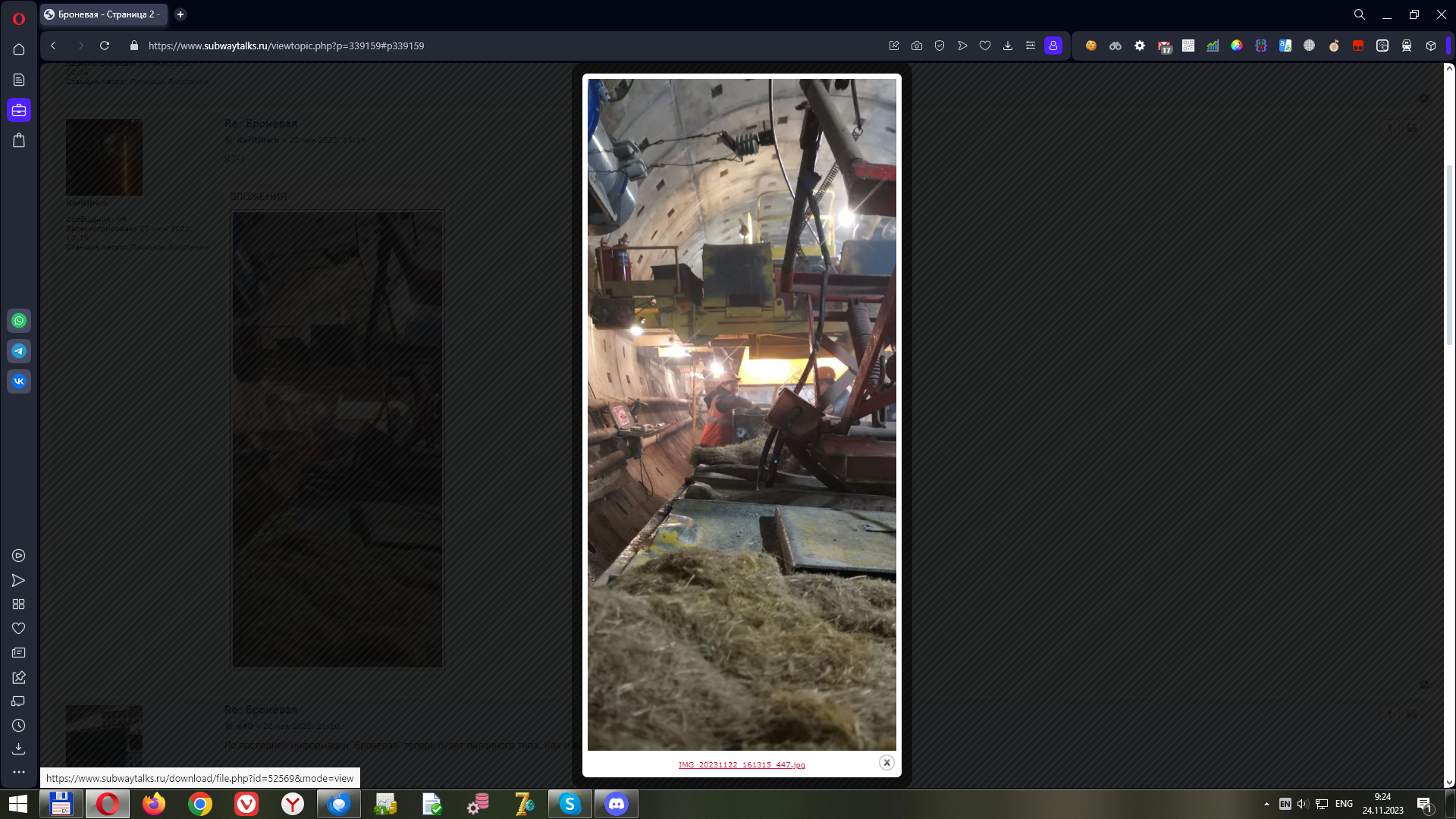Add page to bookmarks heart icon
Viewport: 1456px width, 819px height.
tap(985, 45)
